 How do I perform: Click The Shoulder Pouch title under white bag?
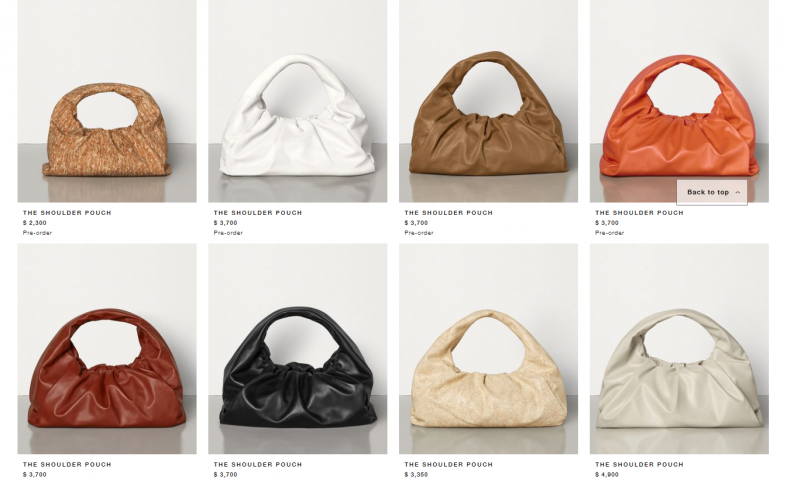click(x=258, y=213)
